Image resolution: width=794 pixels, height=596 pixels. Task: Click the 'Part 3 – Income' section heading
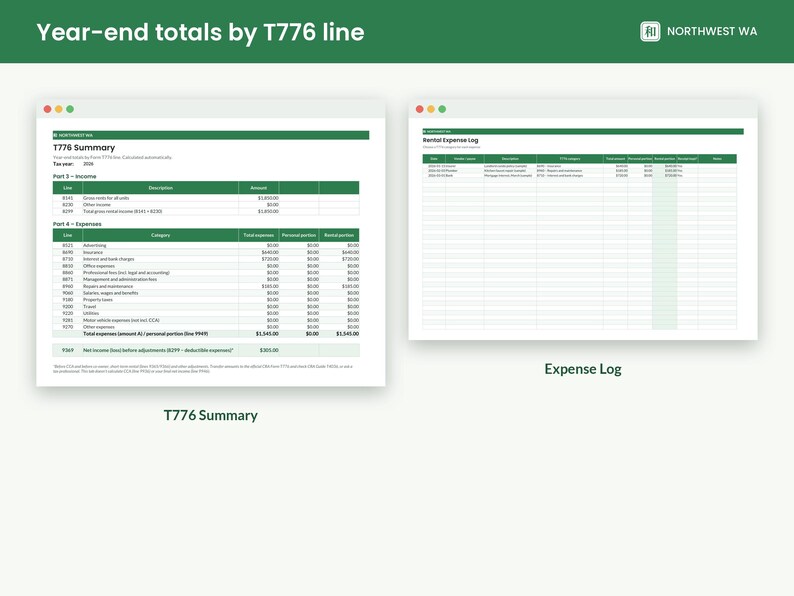click(74, 176)
